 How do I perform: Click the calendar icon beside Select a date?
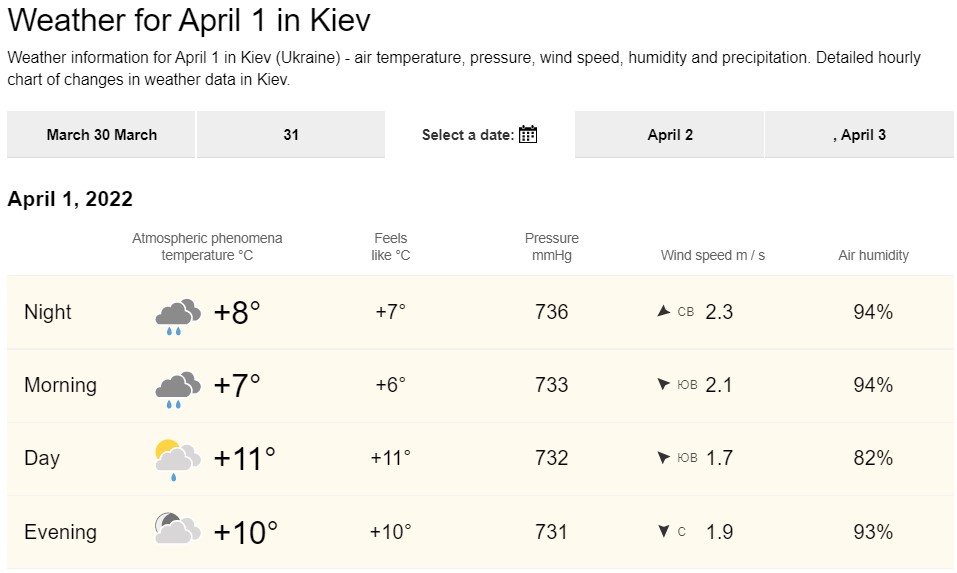click(528, 135)
